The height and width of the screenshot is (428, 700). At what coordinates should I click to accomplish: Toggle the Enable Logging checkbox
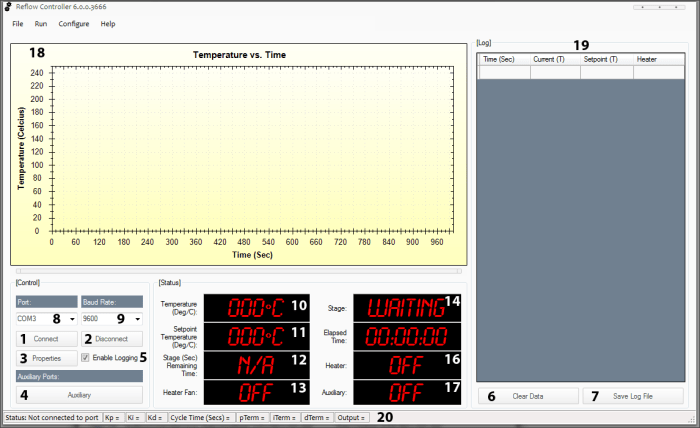point(87,357)
